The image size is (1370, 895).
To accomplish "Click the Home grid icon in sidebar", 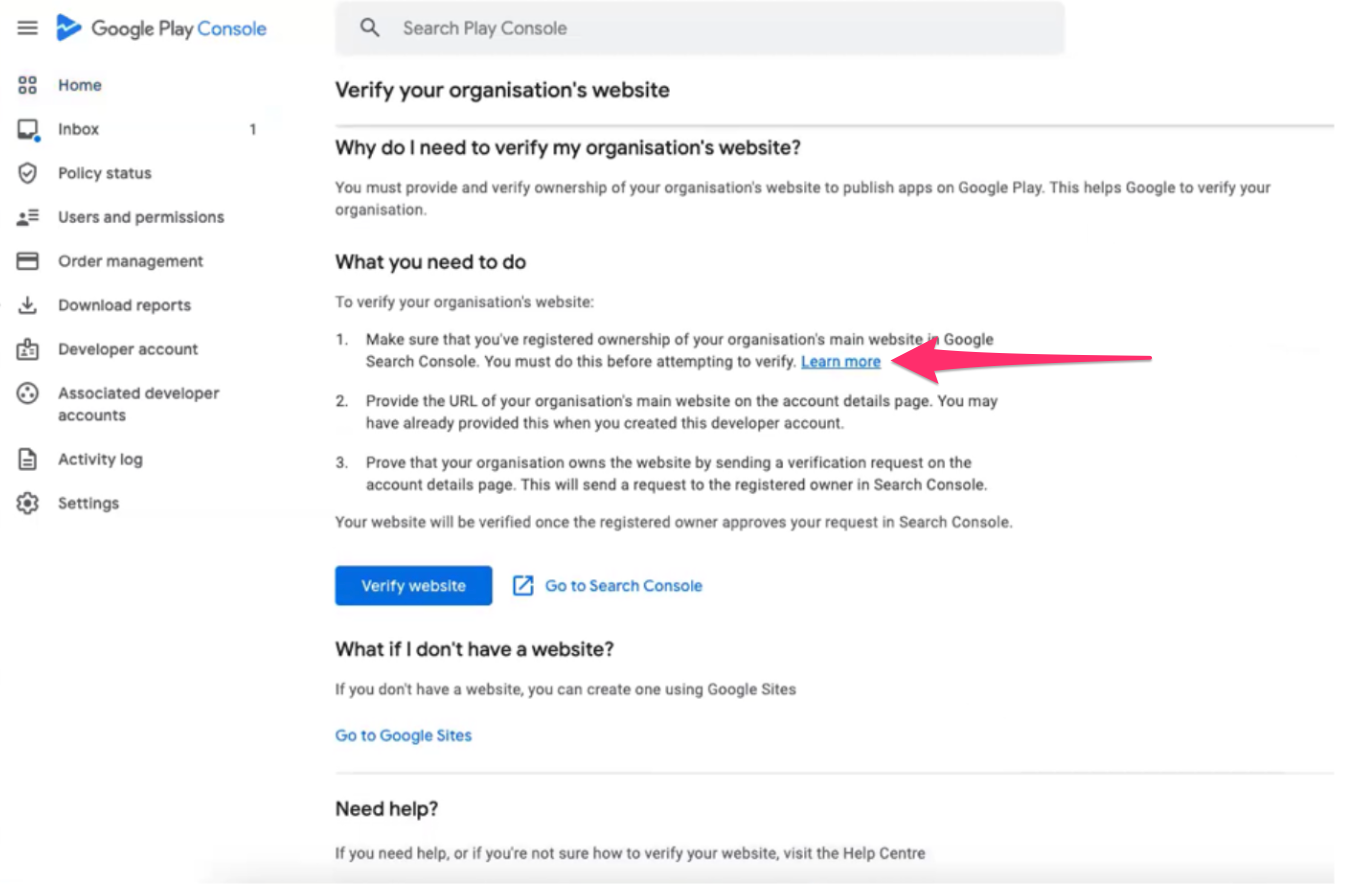I will pyautogui.click(x=28, y=85).
